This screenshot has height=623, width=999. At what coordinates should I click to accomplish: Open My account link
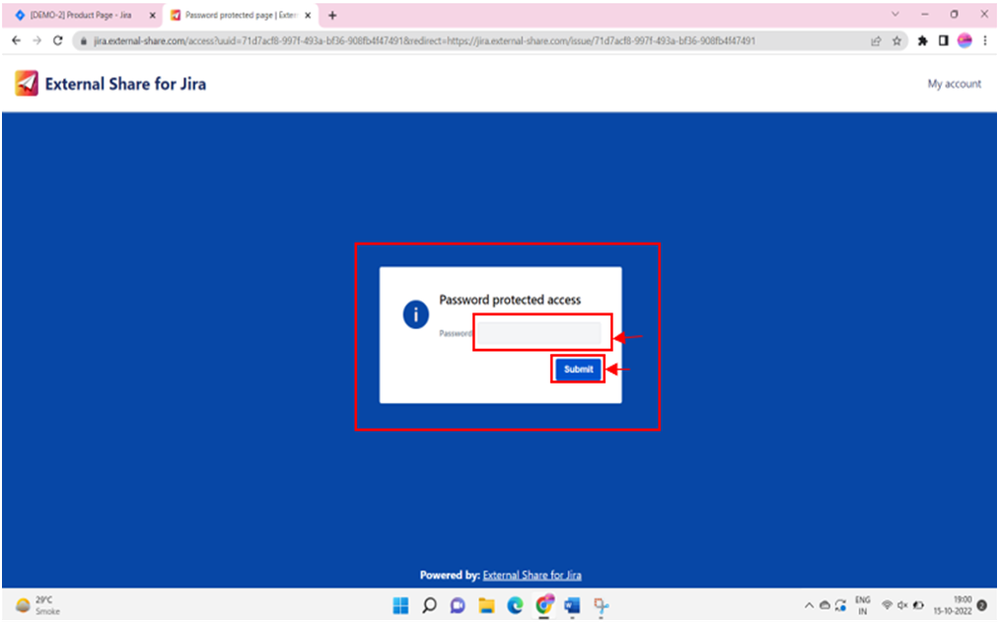tap(954, 83)
